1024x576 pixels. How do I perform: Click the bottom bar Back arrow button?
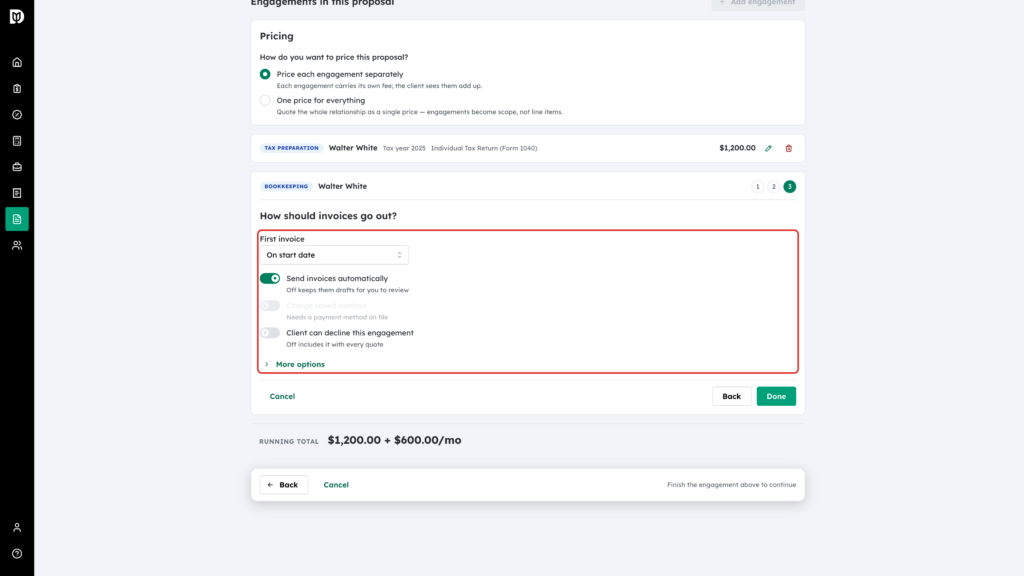[x=283, y=485]
